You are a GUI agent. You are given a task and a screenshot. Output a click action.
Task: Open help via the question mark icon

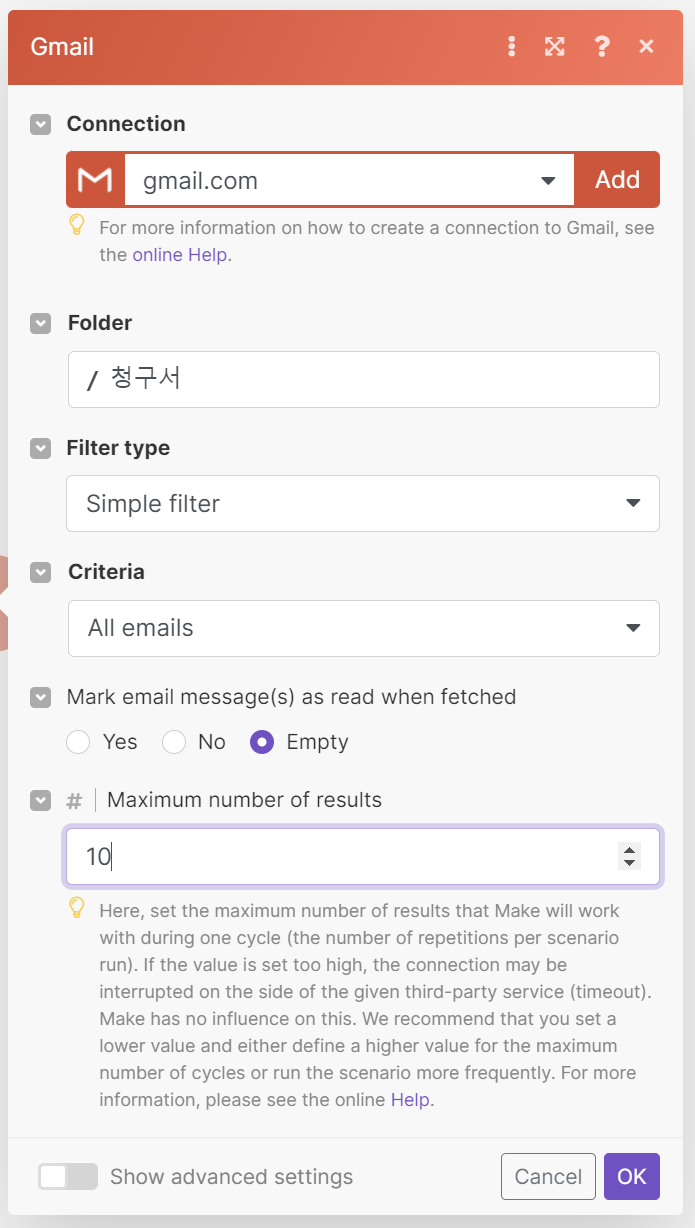coord(601,46)
